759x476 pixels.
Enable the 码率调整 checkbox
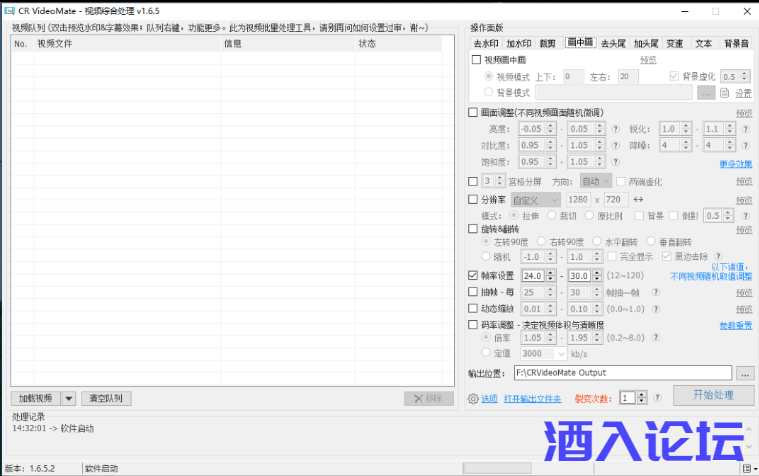[x=474, y=324]
